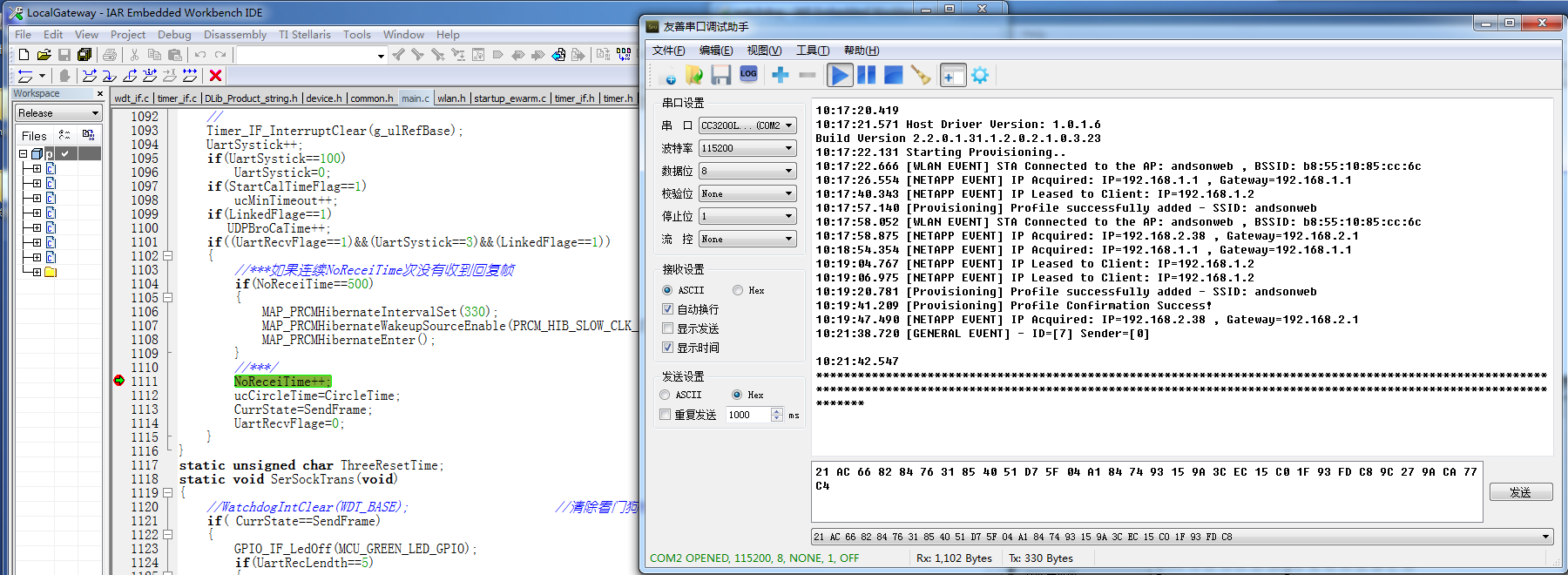Viewport: 1568px width, 575px height.
Task: Click the blue play icon to start serial port
Action: [840, 76]
